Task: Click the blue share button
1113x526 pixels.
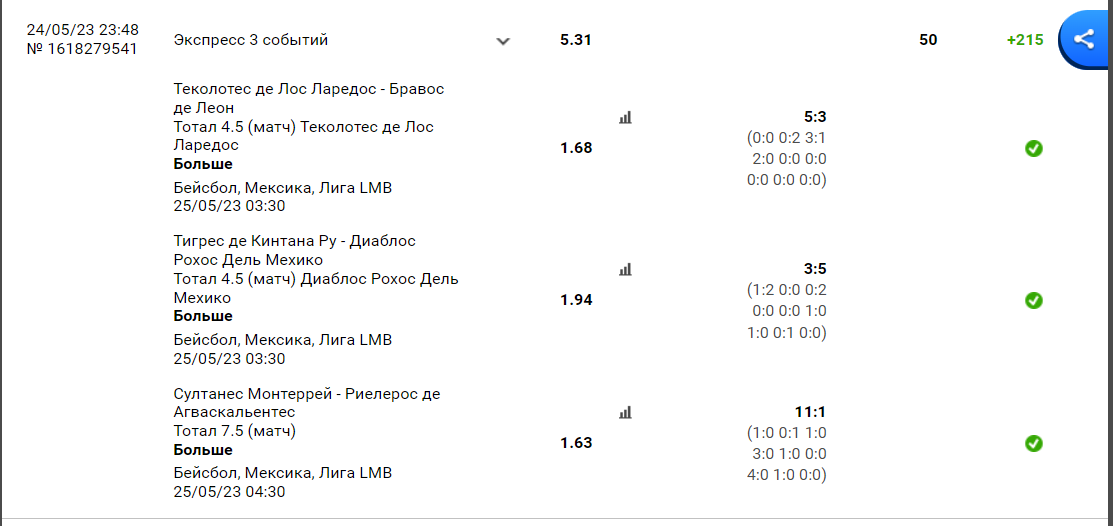Action: (x=1084, y=40)
